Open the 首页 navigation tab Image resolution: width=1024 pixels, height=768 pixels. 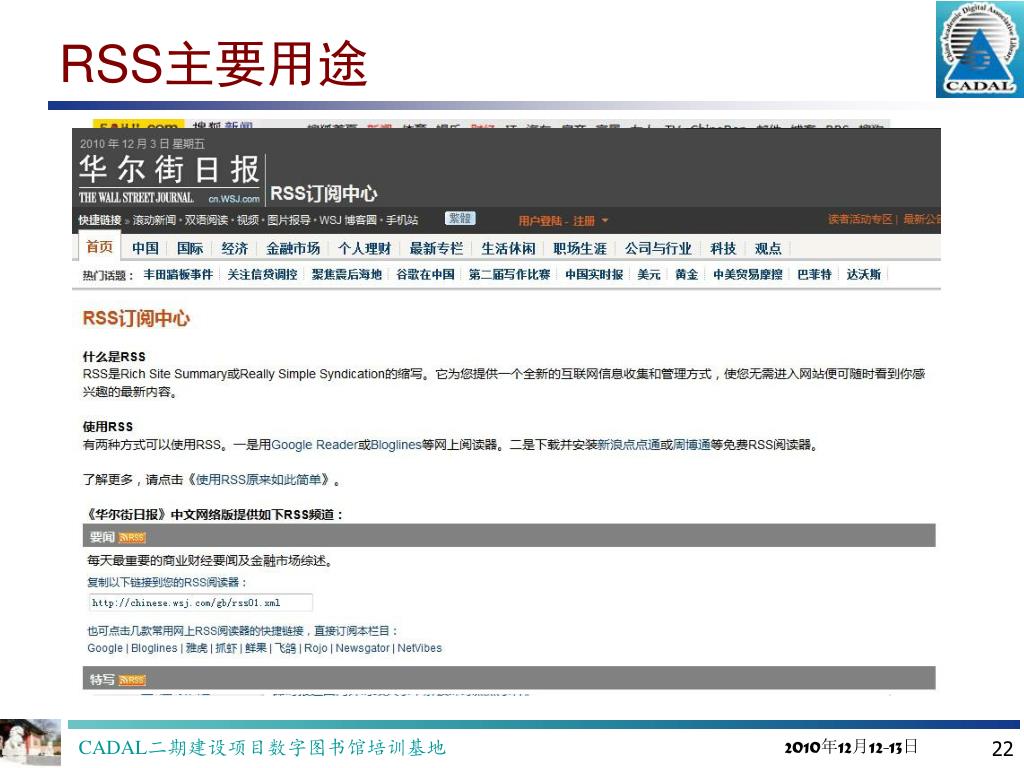coord(99,247)
